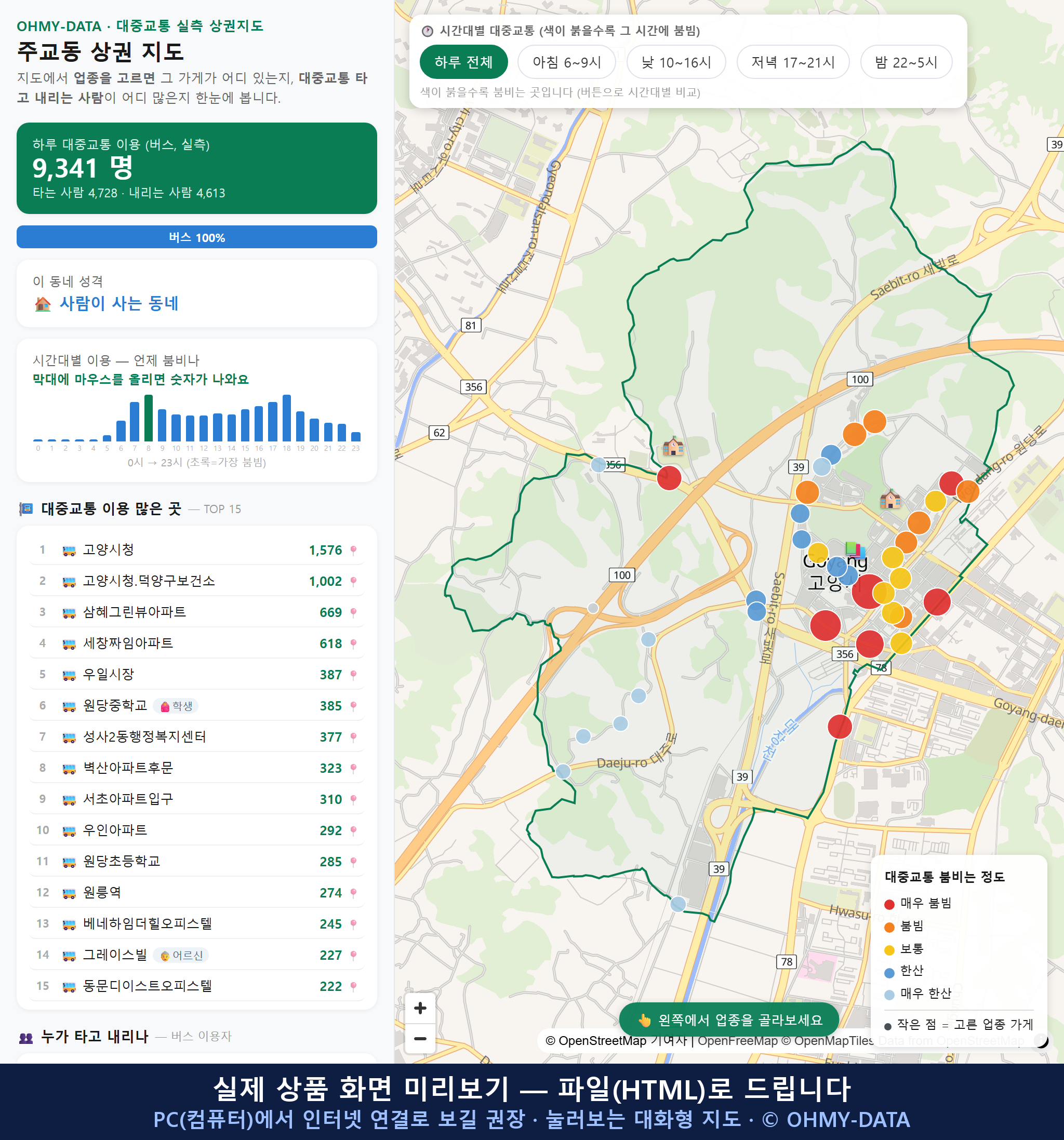Select the 낮 10~16시 time filter
This screenshot has width=1064, height=1140.
[x=676, y=62]
